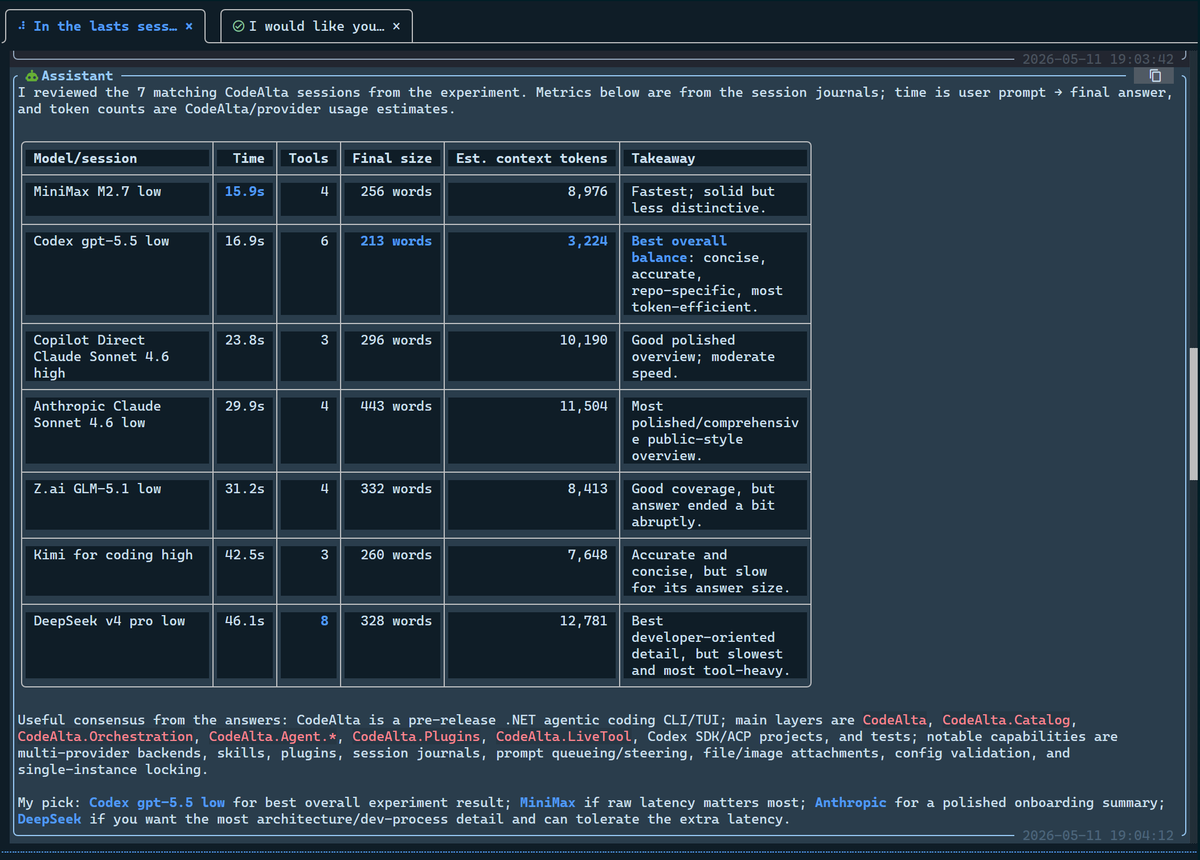Screen dimensions: 1200x860
Task: Click the vertical scrollbar thumb on the right
Action: 1193,415
